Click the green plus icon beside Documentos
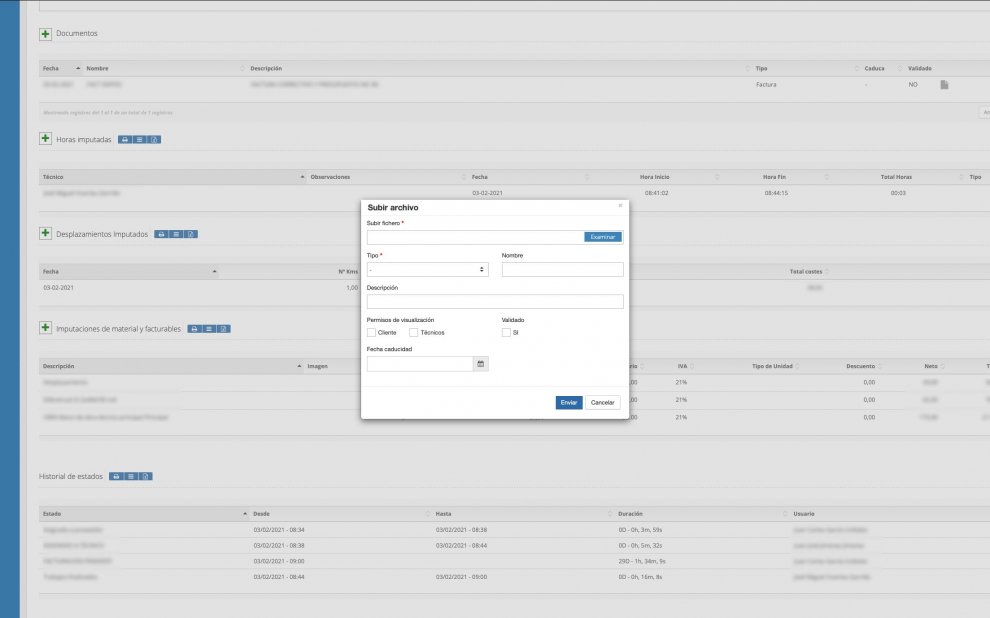This screenshot has height=618, width=990. point(45,34)
